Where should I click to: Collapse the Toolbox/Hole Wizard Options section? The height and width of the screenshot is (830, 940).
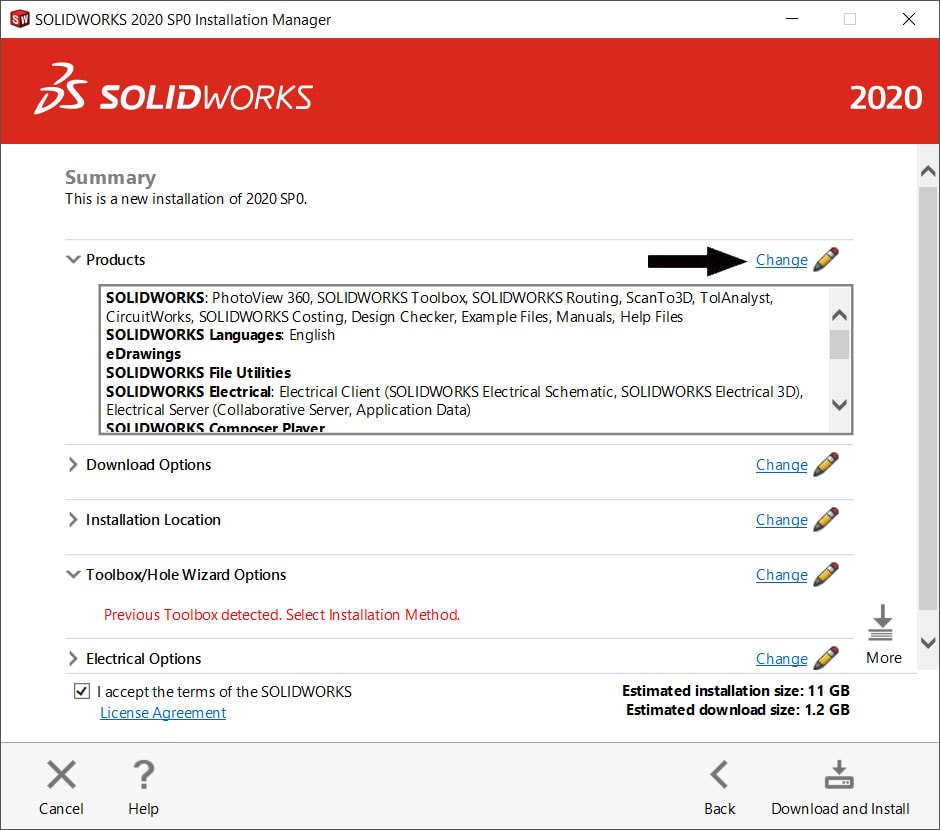[x=72, y=574]
